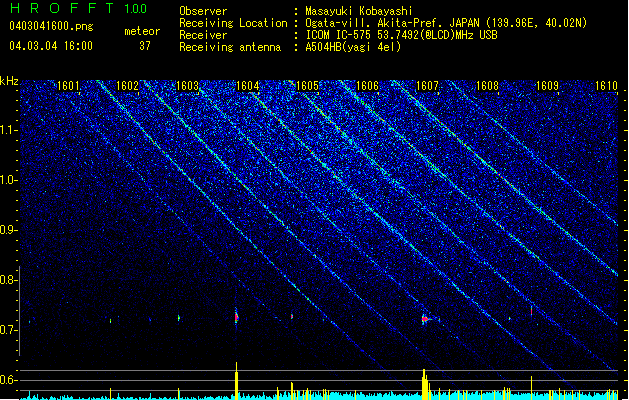Click the 1608 time axis marker
This screenshot has width=629, height=400.
(487, 86)
